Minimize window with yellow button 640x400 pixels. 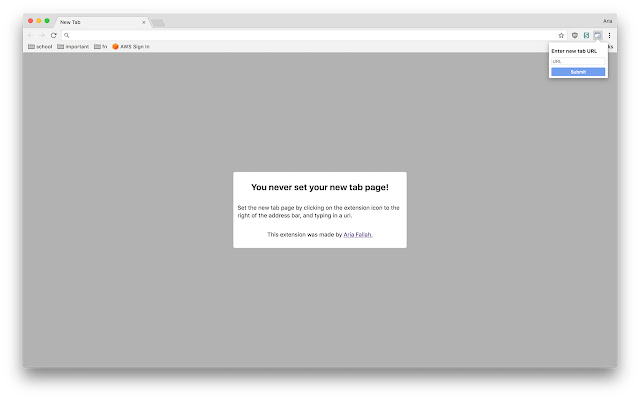(39, 20)
